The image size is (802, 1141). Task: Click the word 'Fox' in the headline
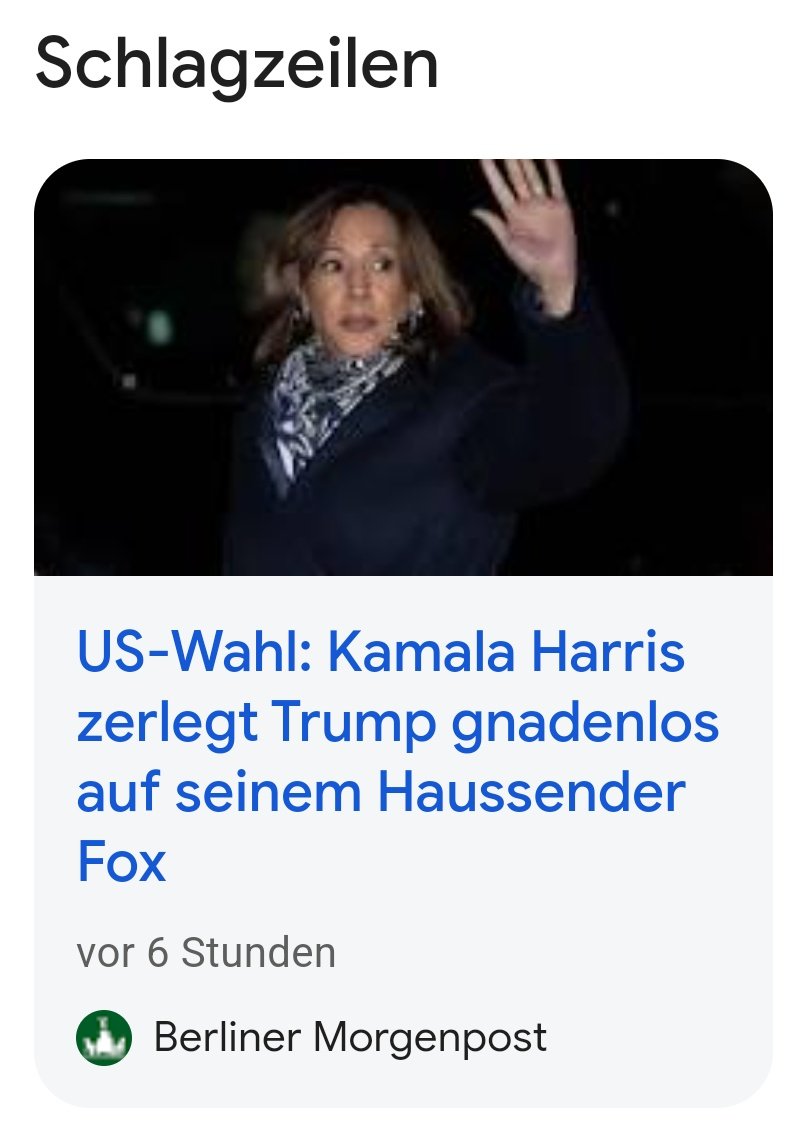point(122,862)
